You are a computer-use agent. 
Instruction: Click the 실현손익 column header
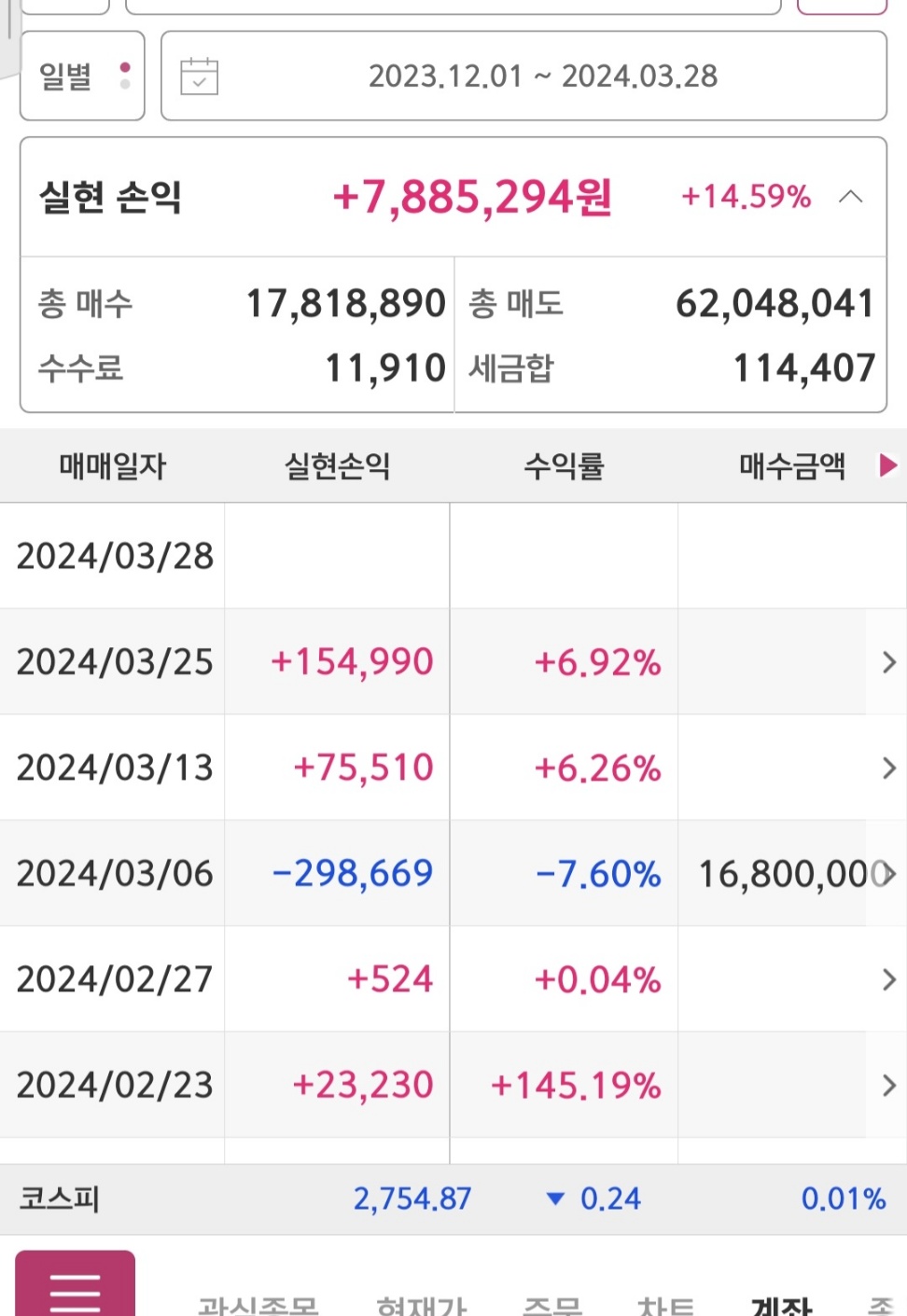(337, 465)
